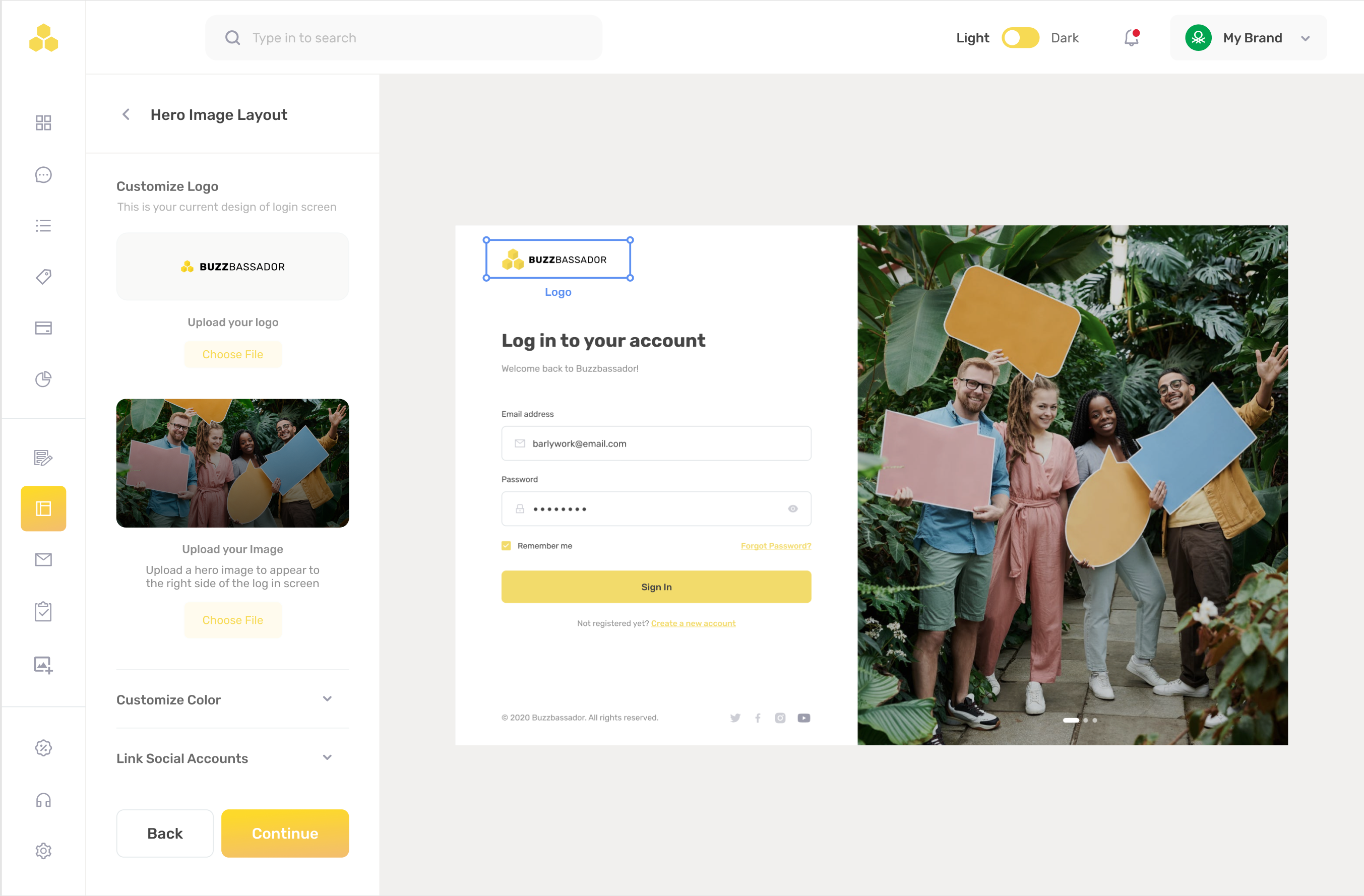Click the Back button

click(165, 833)
